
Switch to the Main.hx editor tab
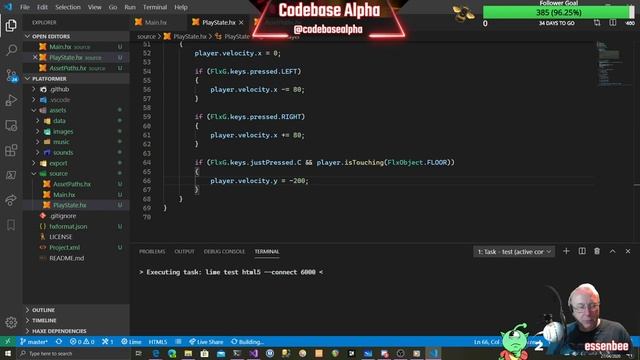pos(156,22)
